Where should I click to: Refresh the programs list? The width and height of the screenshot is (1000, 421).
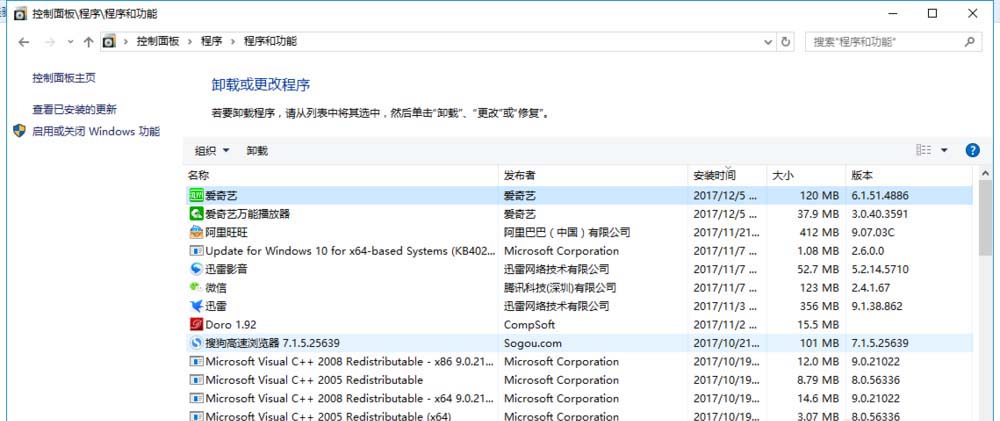(786, 42)
